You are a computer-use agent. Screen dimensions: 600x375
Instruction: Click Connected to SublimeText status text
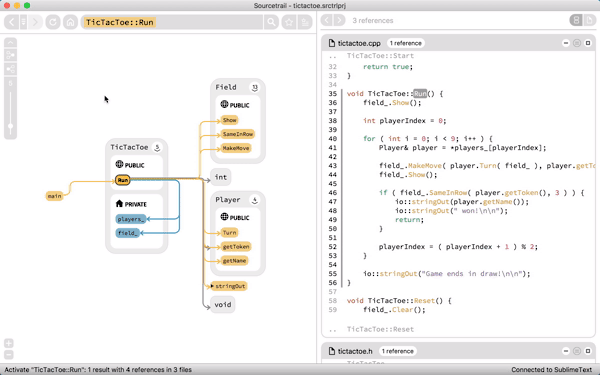tap(551, 370)
